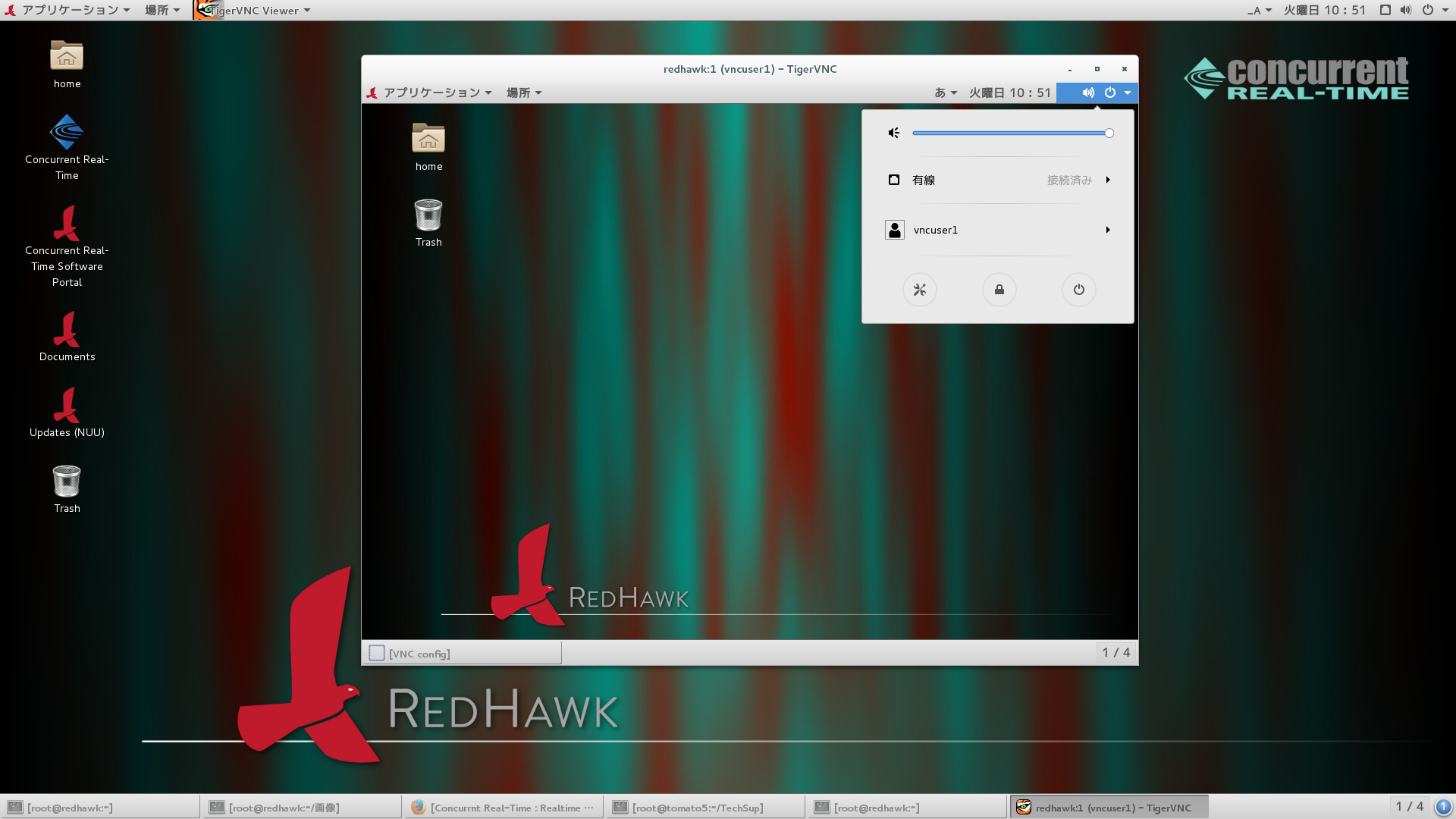Open the あ input method dropdown
This screenshot has width=1456, height=819.
(945, 93)
